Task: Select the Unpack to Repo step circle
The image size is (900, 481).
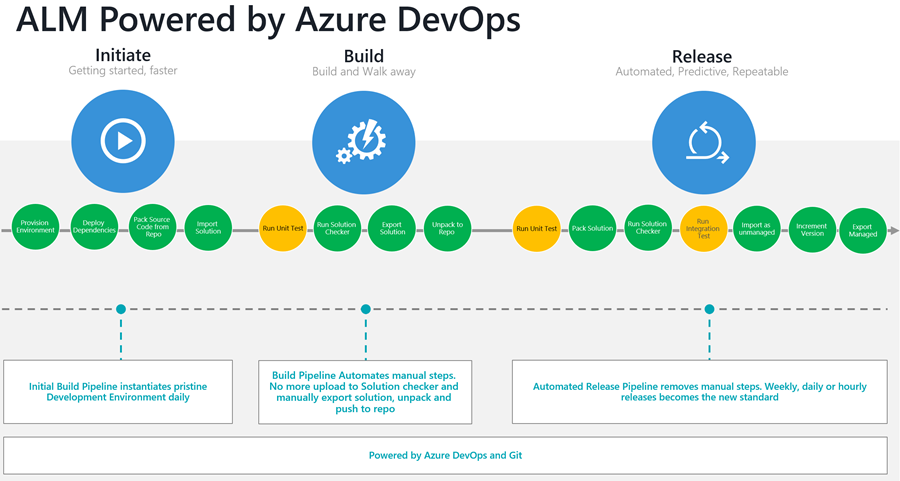Action: 447,228
